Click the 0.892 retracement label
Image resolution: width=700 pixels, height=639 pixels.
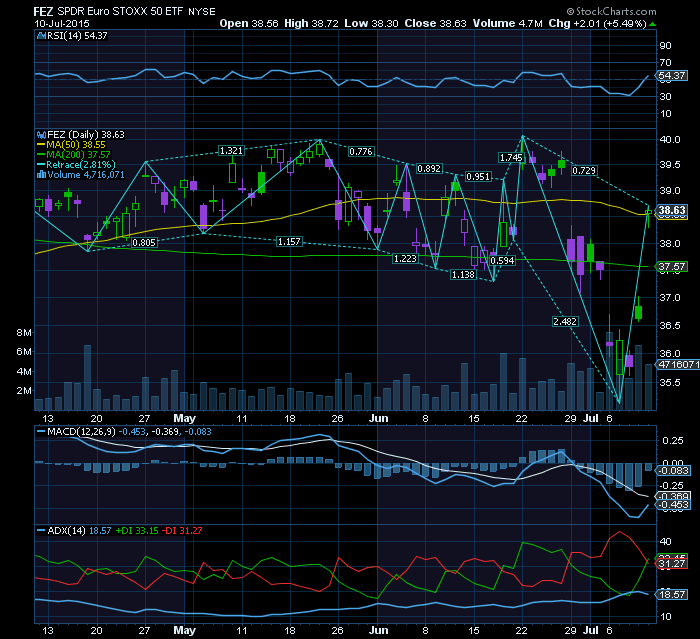(429, 169)
